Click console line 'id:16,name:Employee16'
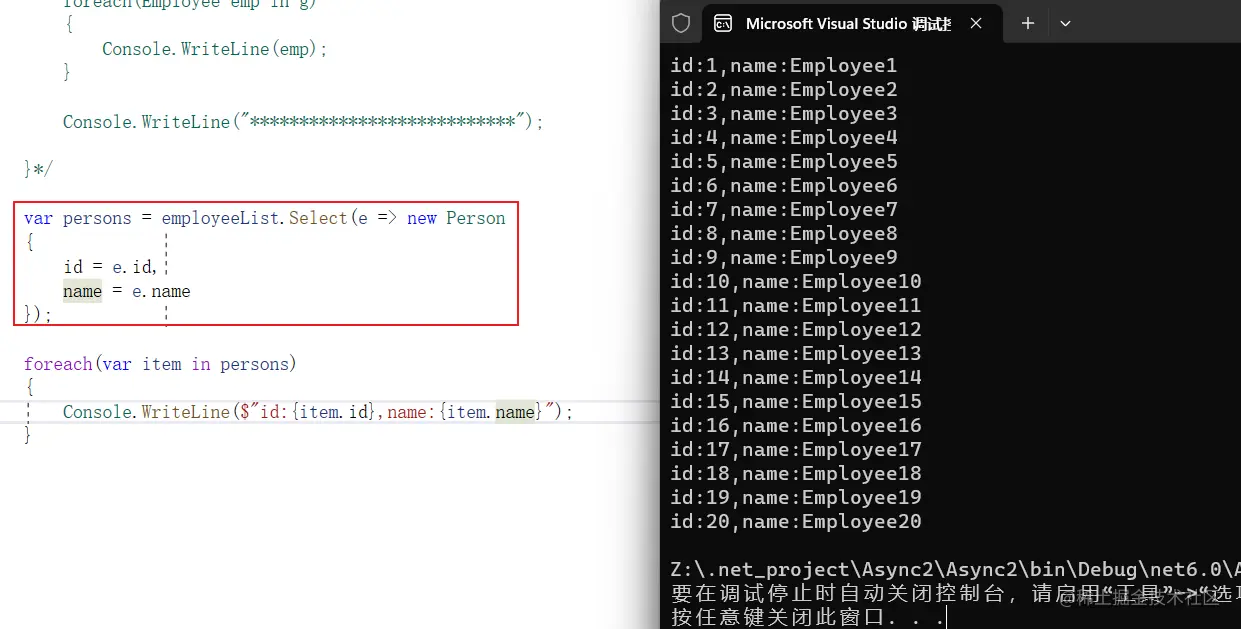 coord(796,426)
